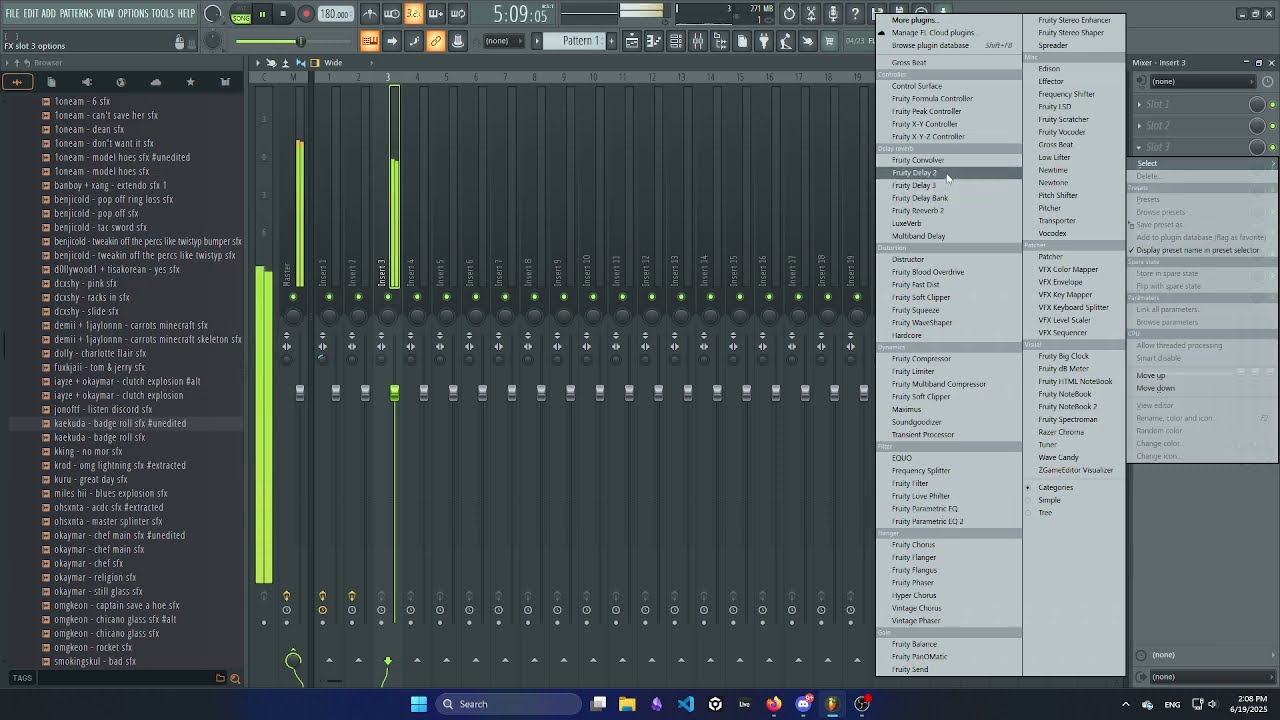Screen dimensions: 1280x720
Task: Toggle Display preset name in preset selector
Action: tap(1203, 251)
